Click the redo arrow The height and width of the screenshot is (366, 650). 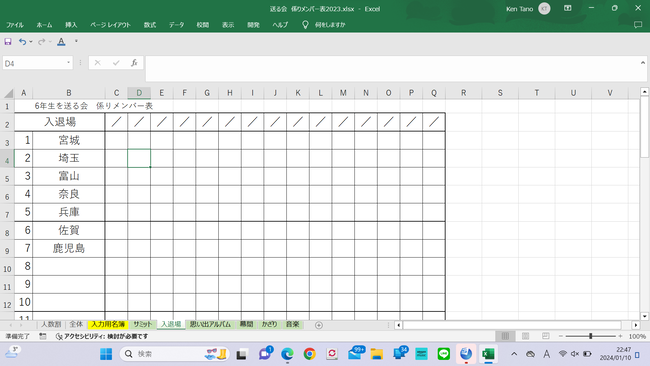coord(41,41)
